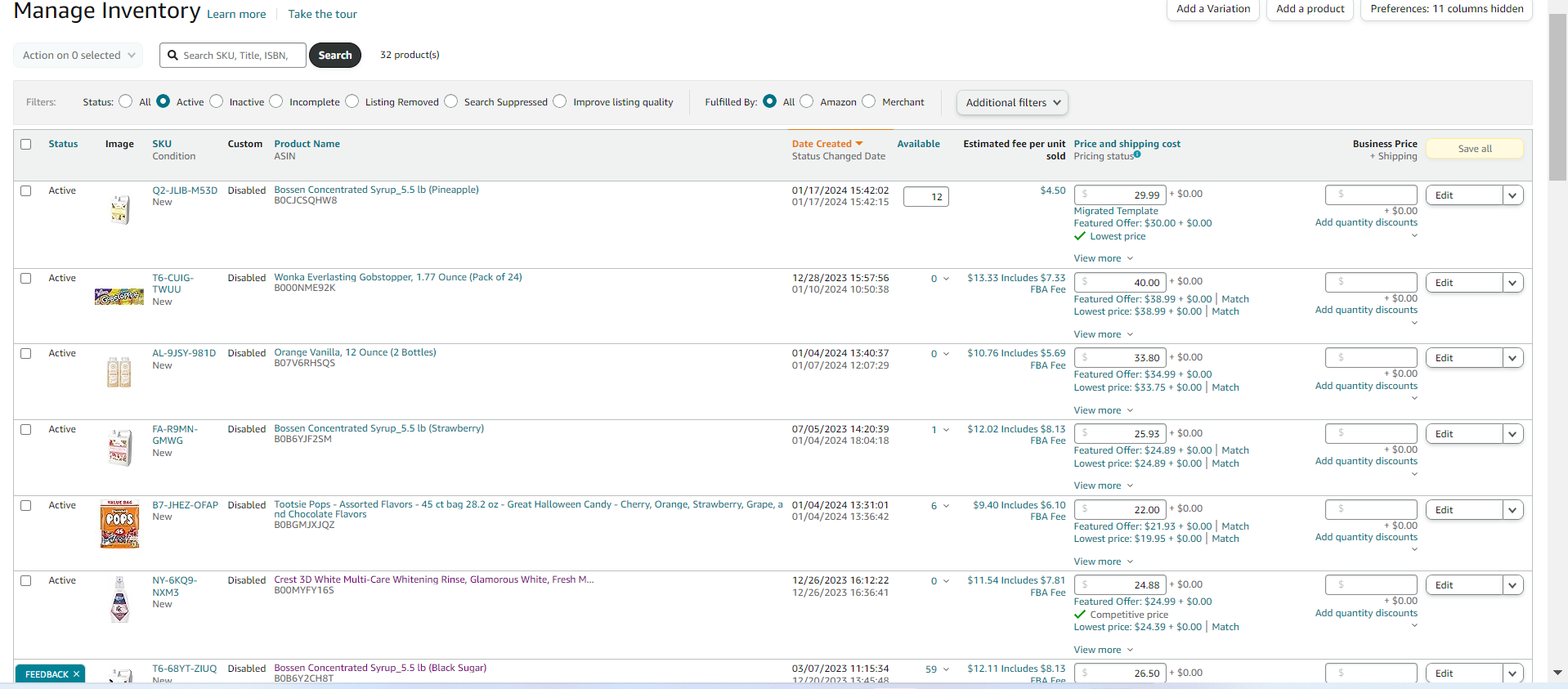Viewport: 1568px width, 689px height.
Task: Edit price field showing 29.99
Action: tap(1120, 195)
